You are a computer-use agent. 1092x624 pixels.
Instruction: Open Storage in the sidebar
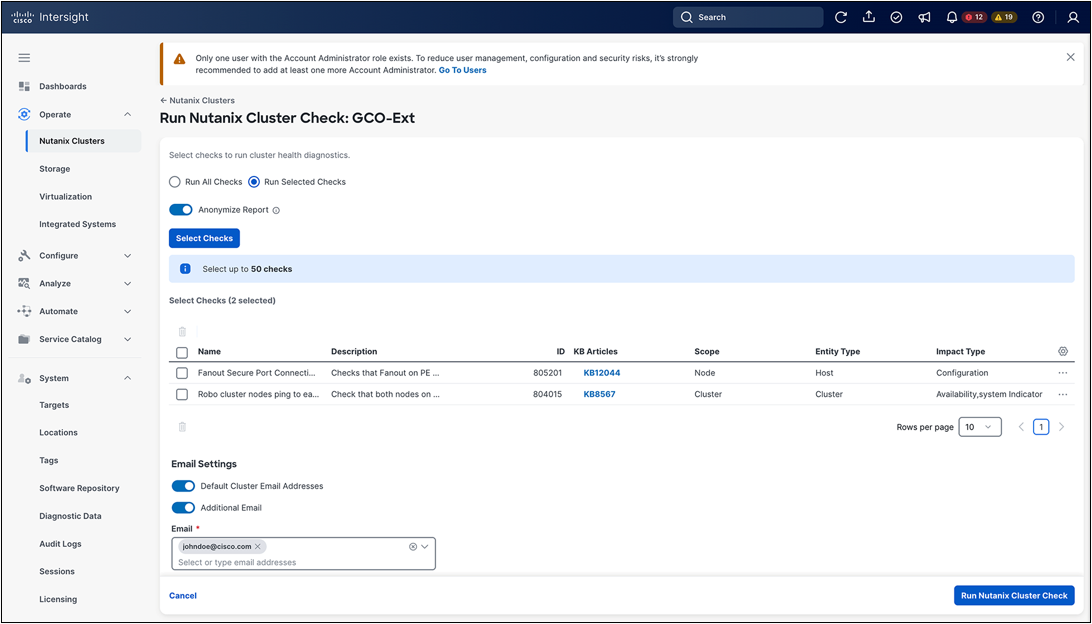[x=54, y=169]
